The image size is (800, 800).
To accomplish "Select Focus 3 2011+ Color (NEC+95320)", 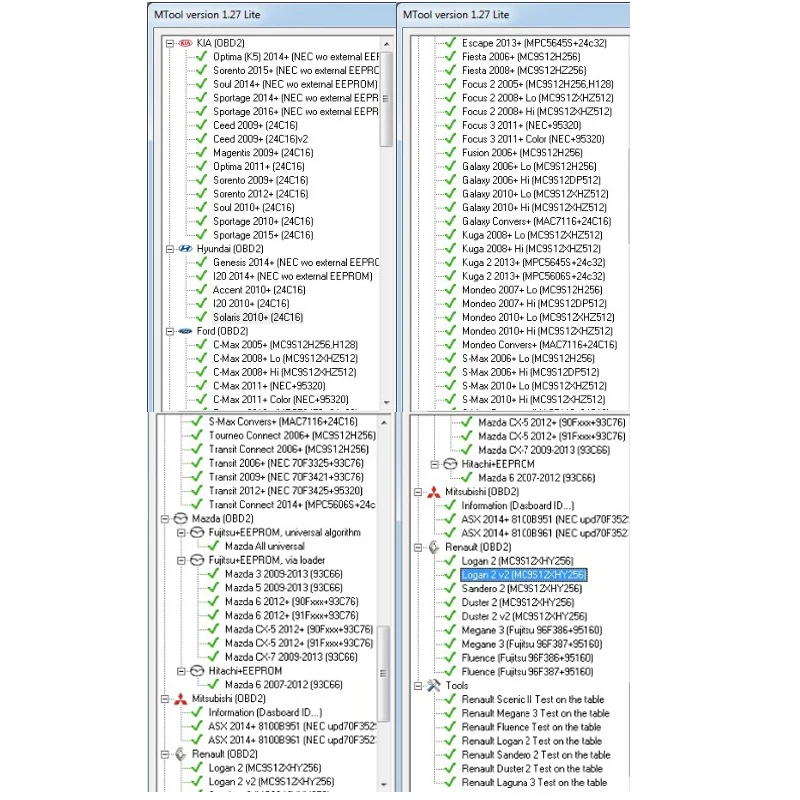I will coord(533,139).
